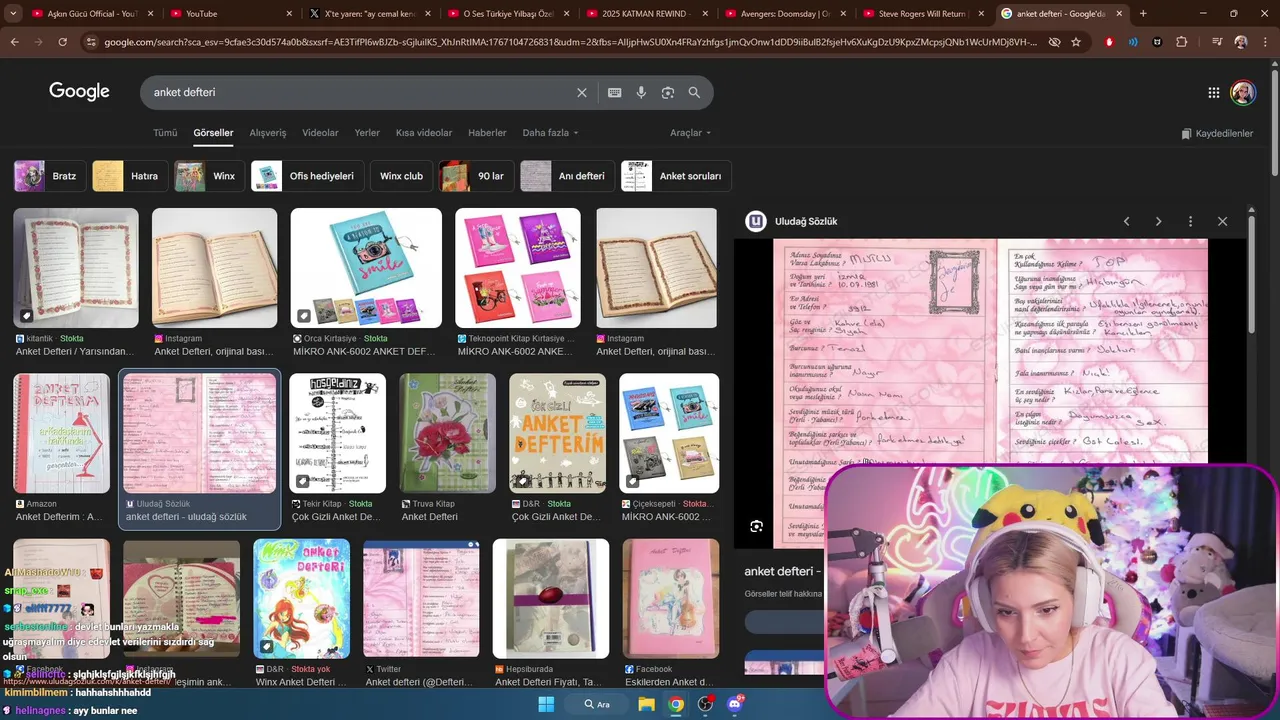Open a new browser tab
The image size is (1280, 720).
(1143, 14)
